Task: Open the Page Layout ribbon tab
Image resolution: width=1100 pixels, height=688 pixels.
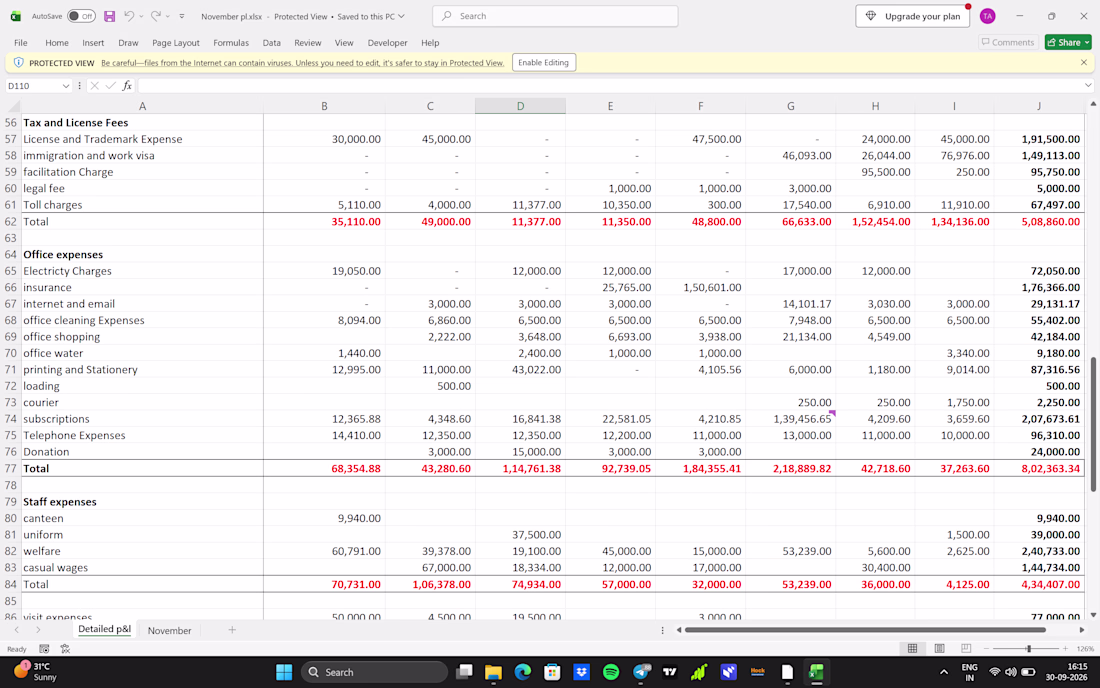Action: 175,43
